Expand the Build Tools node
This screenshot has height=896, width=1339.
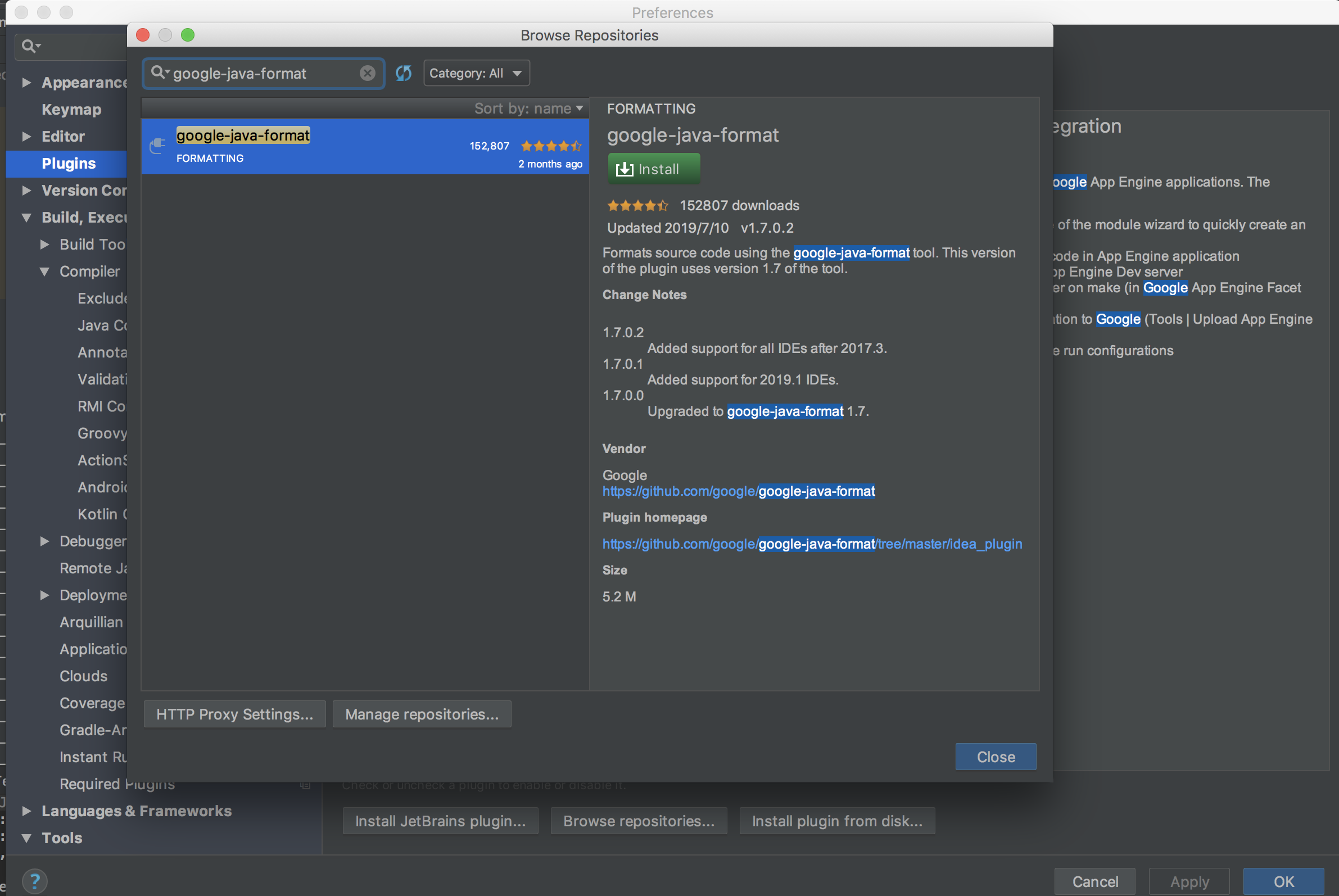tap(44, 244)
